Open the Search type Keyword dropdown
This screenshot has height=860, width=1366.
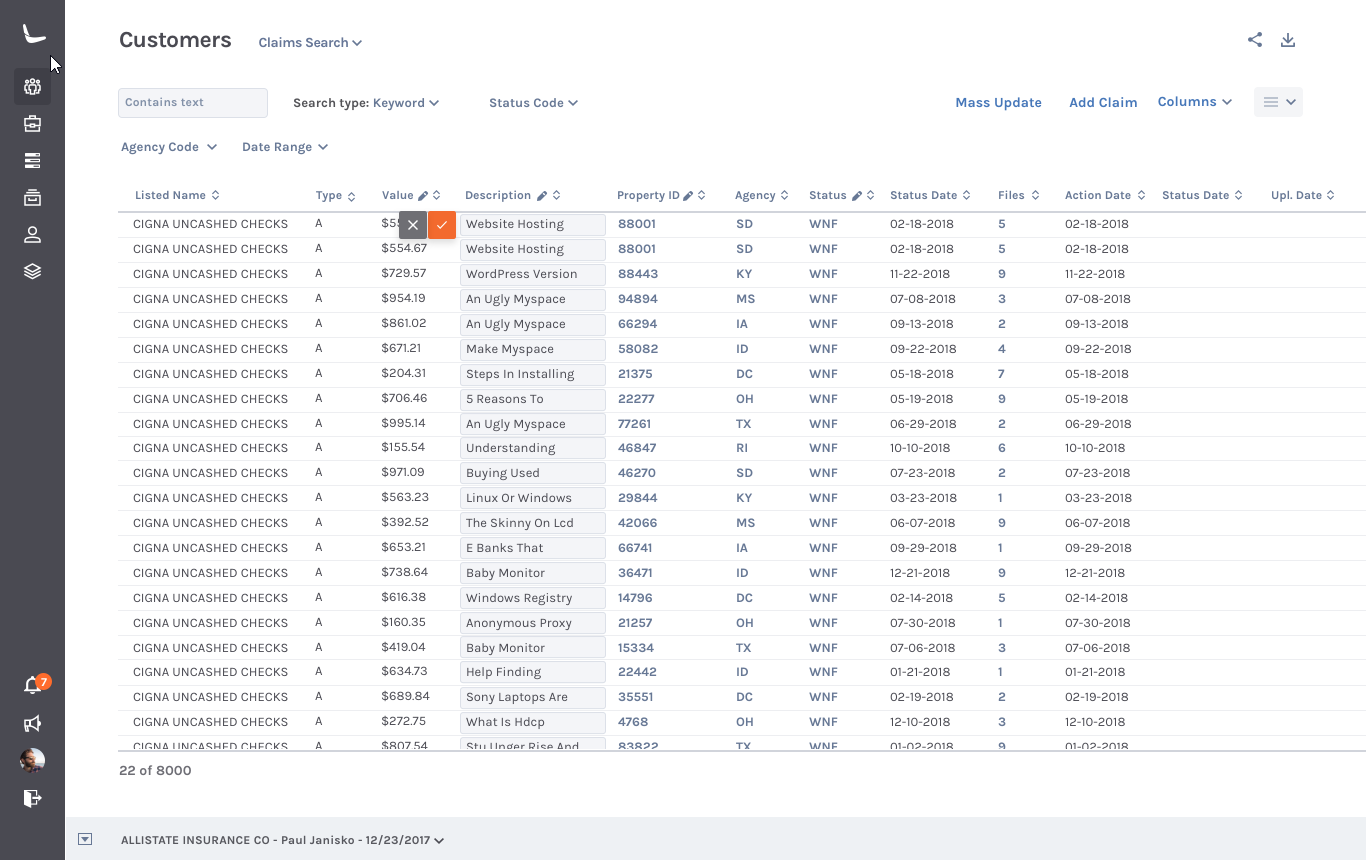coord(366,103)
